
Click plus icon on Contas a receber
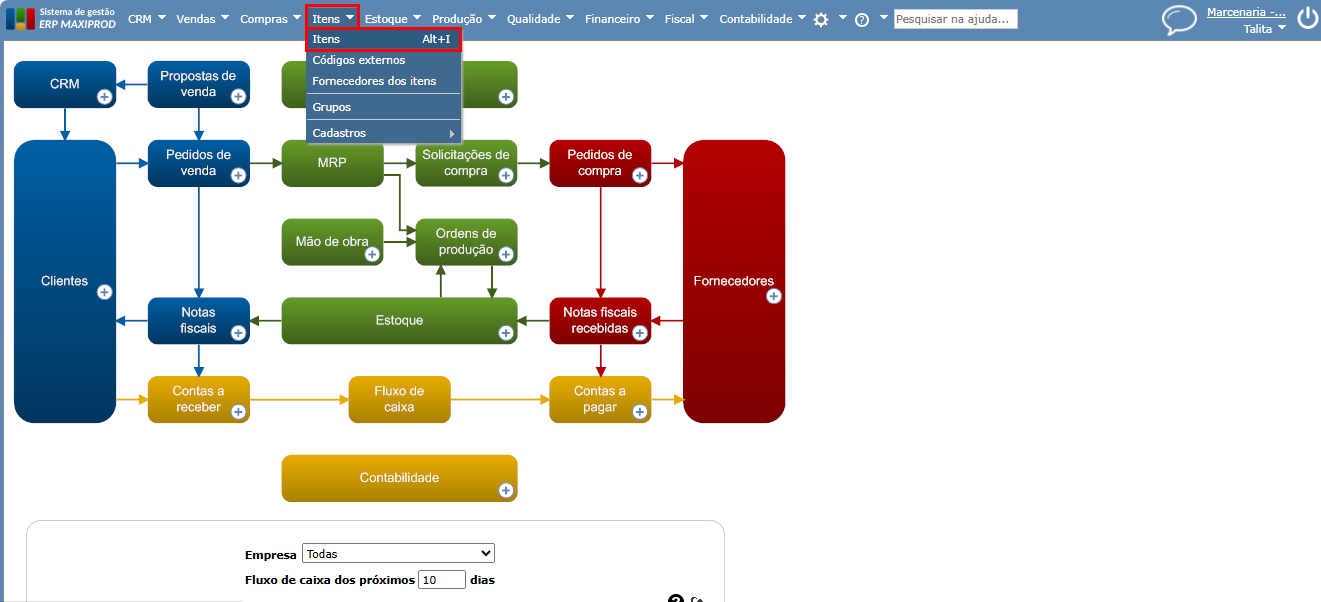tap(238, 411)
